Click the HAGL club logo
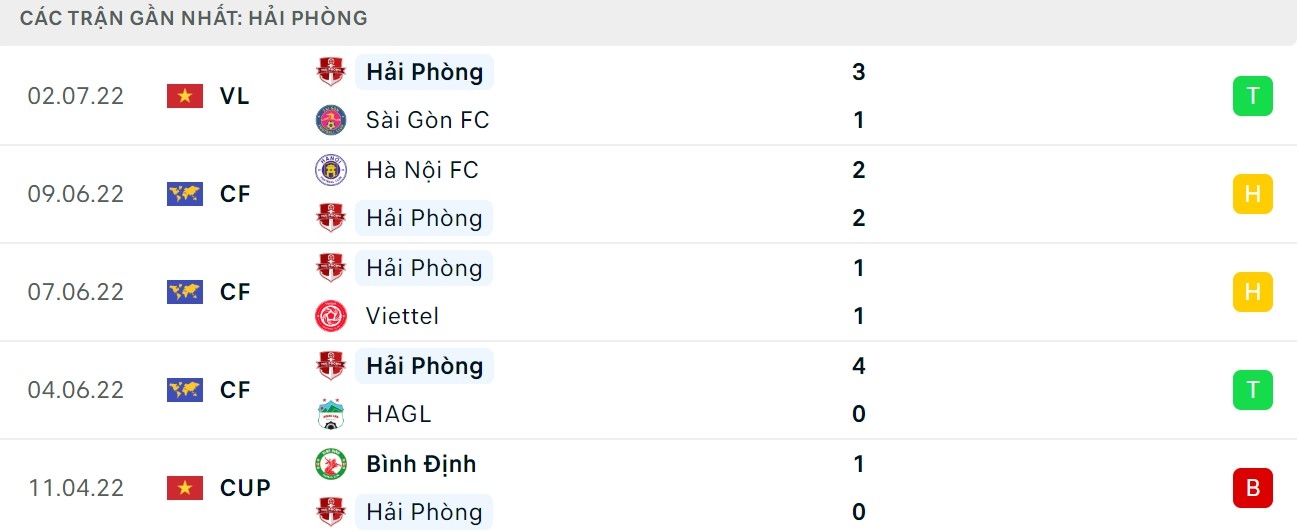This screenshot has height=531, width=1297. pyautogui.click(x=330, y=414)
